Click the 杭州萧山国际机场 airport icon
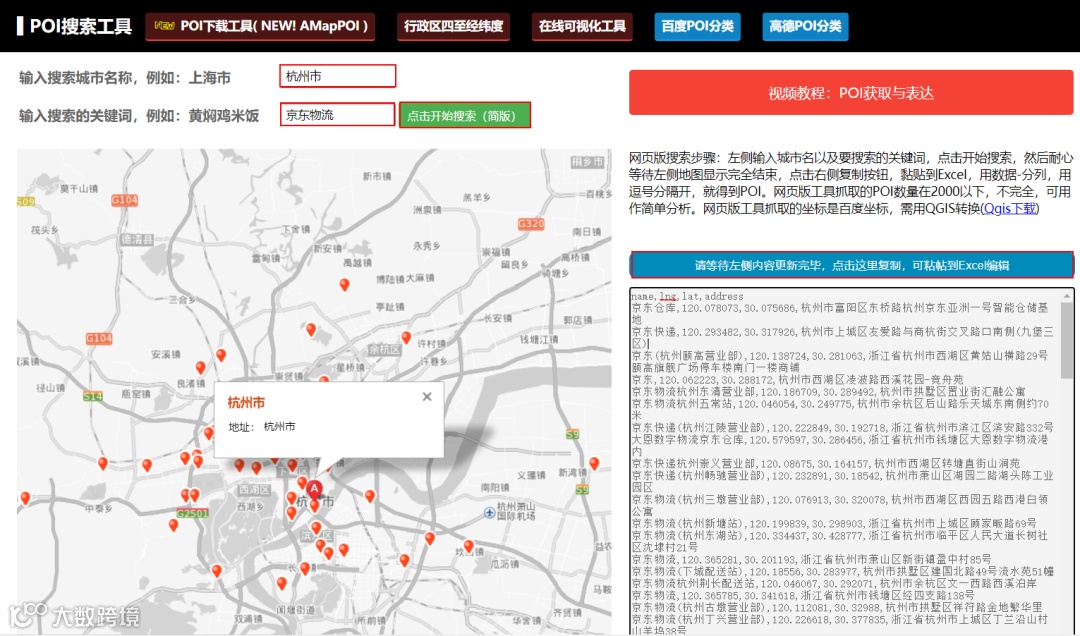Screen dimensions: 1080x636 pos(490,513)
